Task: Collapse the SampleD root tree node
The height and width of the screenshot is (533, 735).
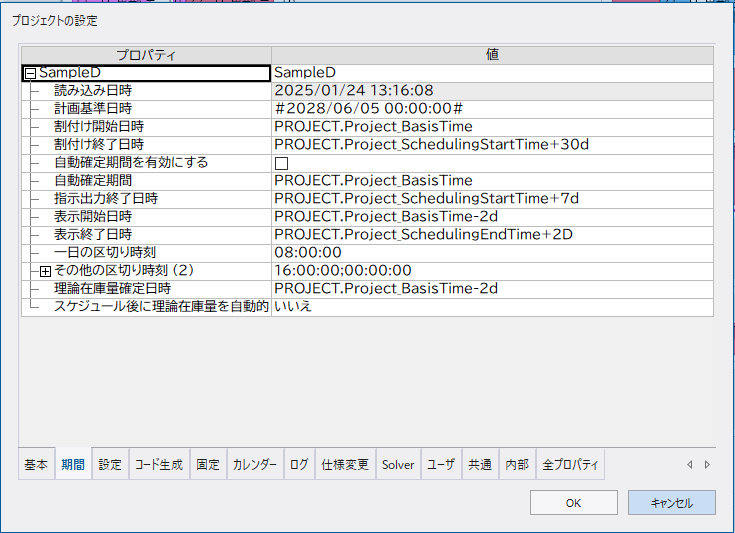Action: point(30,73)
